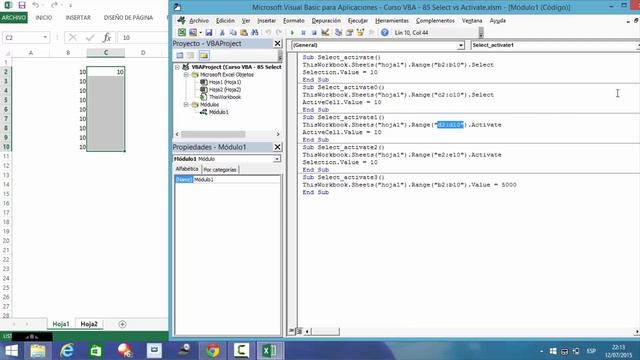Open the Select_activate1 procedure dropdown
640x360 pixels.
[x=637, y=45]
